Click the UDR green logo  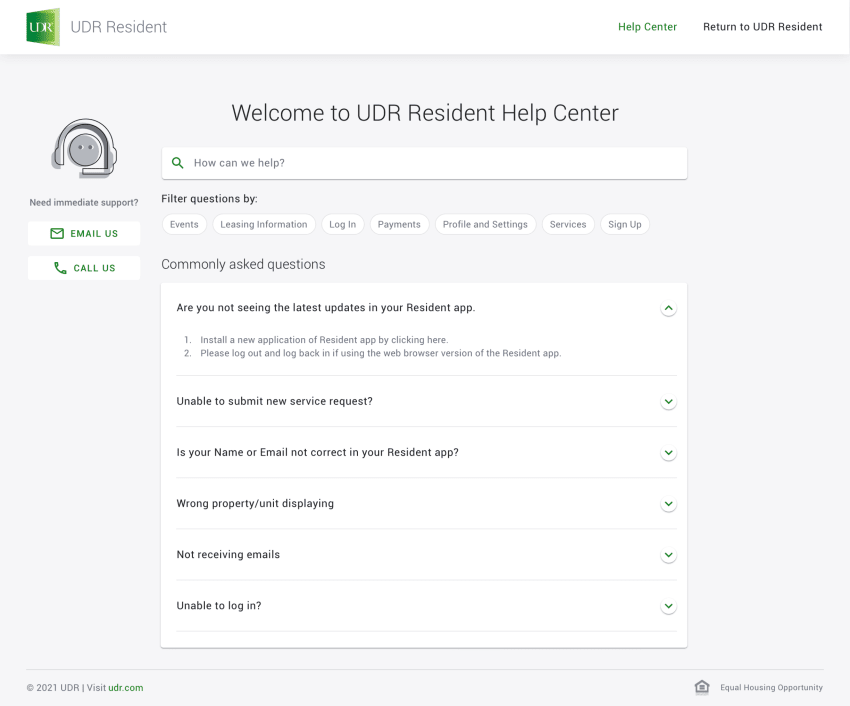point(43,27)
